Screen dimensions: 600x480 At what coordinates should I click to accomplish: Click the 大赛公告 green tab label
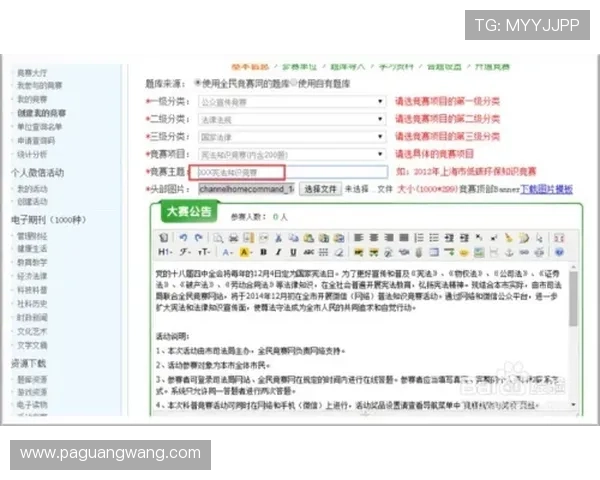coord(189,211)
